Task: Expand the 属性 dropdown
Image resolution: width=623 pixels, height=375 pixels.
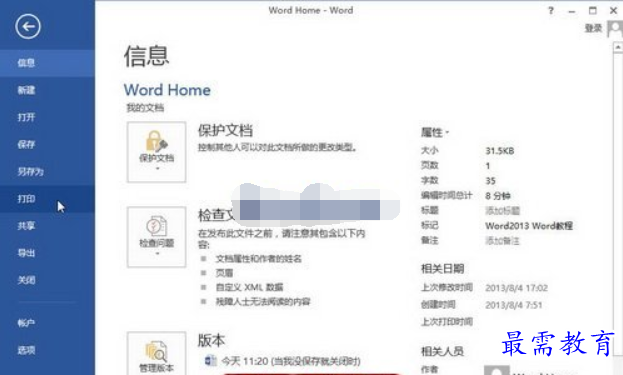Action: pos(435,132)
